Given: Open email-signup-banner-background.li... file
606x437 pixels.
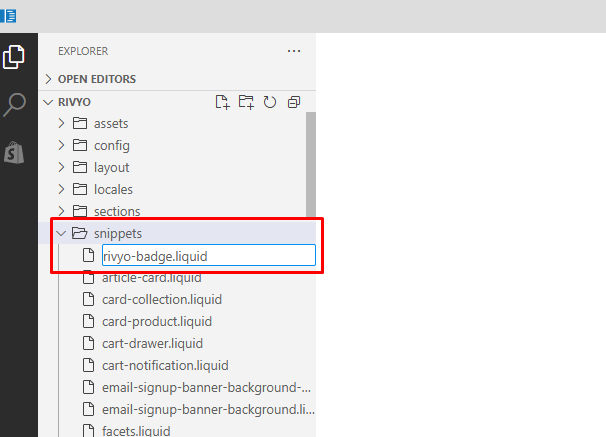Looking at the screenshot, I should [208, 410].
